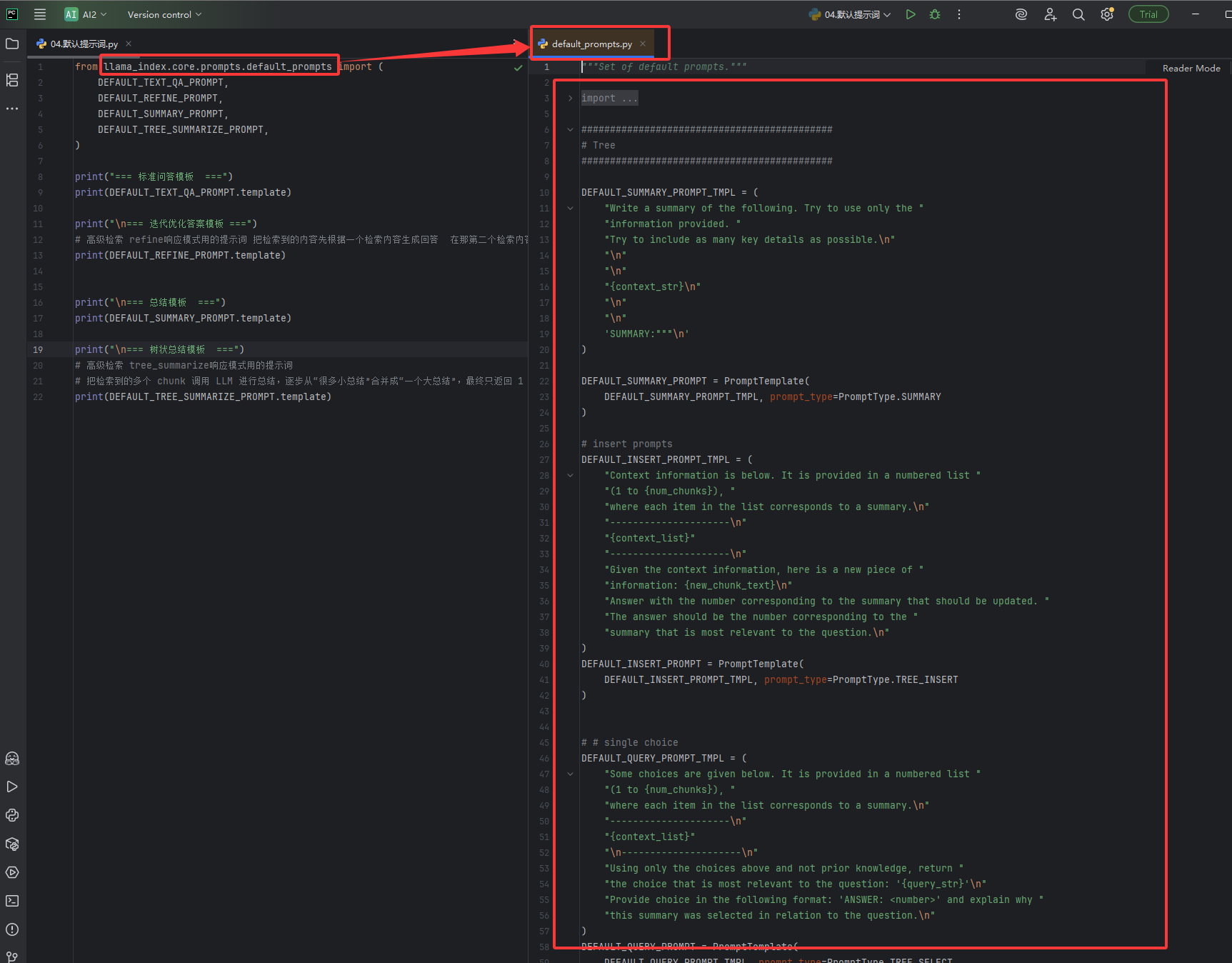Expand the folded import block
1232x963 pixels.
(x=570, y=99)
